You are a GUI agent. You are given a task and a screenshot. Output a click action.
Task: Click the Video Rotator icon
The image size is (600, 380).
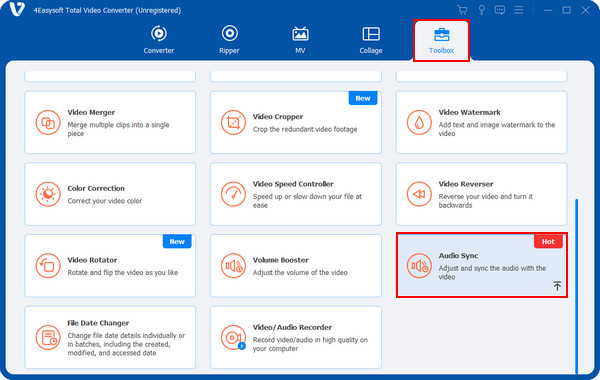[48, 266]
